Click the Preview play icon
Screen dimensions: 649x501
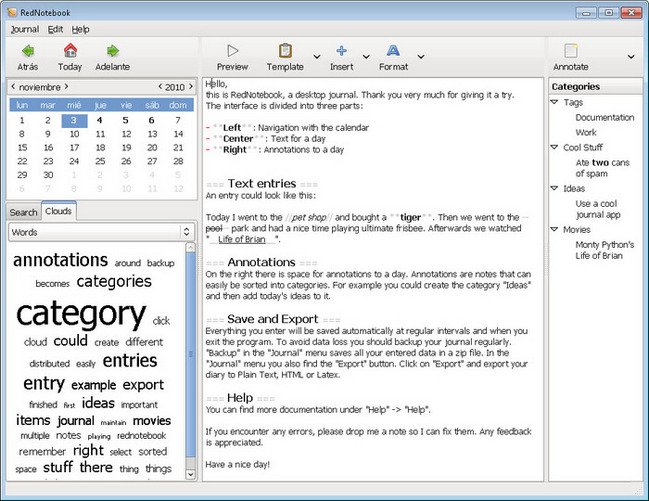[233, 51]
